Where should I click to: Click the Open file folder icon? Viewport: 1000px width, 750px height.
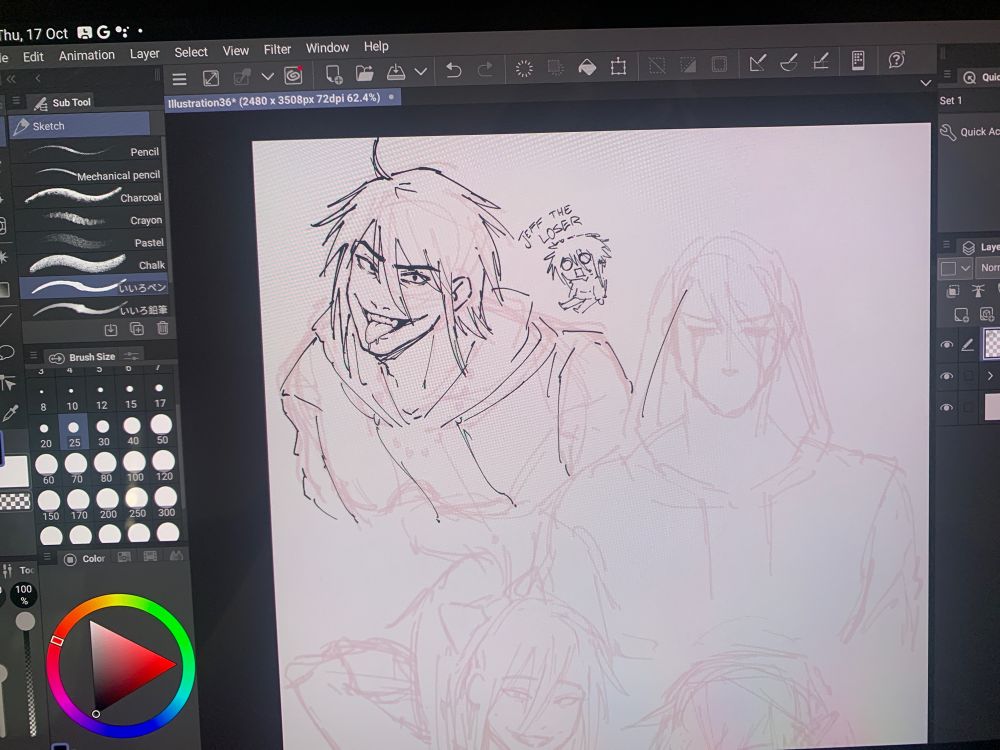[x=364, y=73]
